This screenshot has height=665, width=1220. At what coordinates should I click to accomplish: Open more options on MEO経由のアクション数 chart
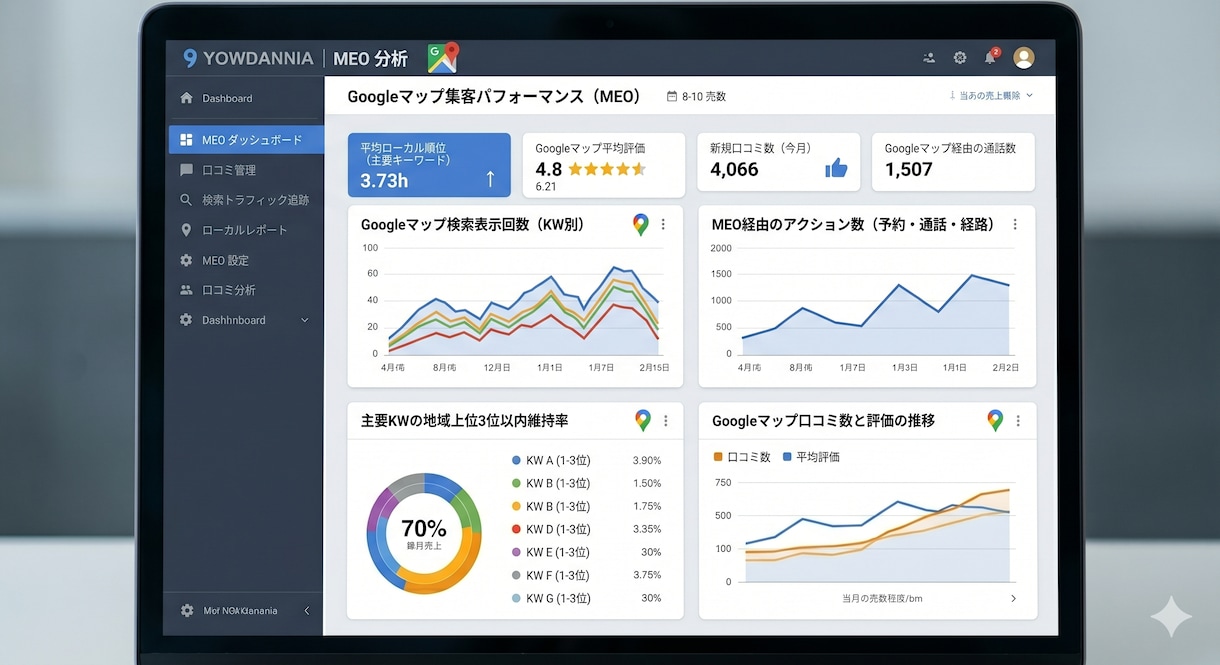(x=1015, y=225)
